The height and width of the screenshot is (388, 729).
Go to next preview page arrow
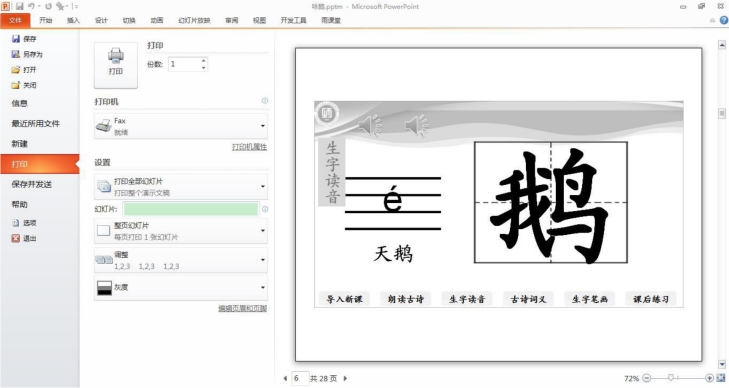coord(345,378)
